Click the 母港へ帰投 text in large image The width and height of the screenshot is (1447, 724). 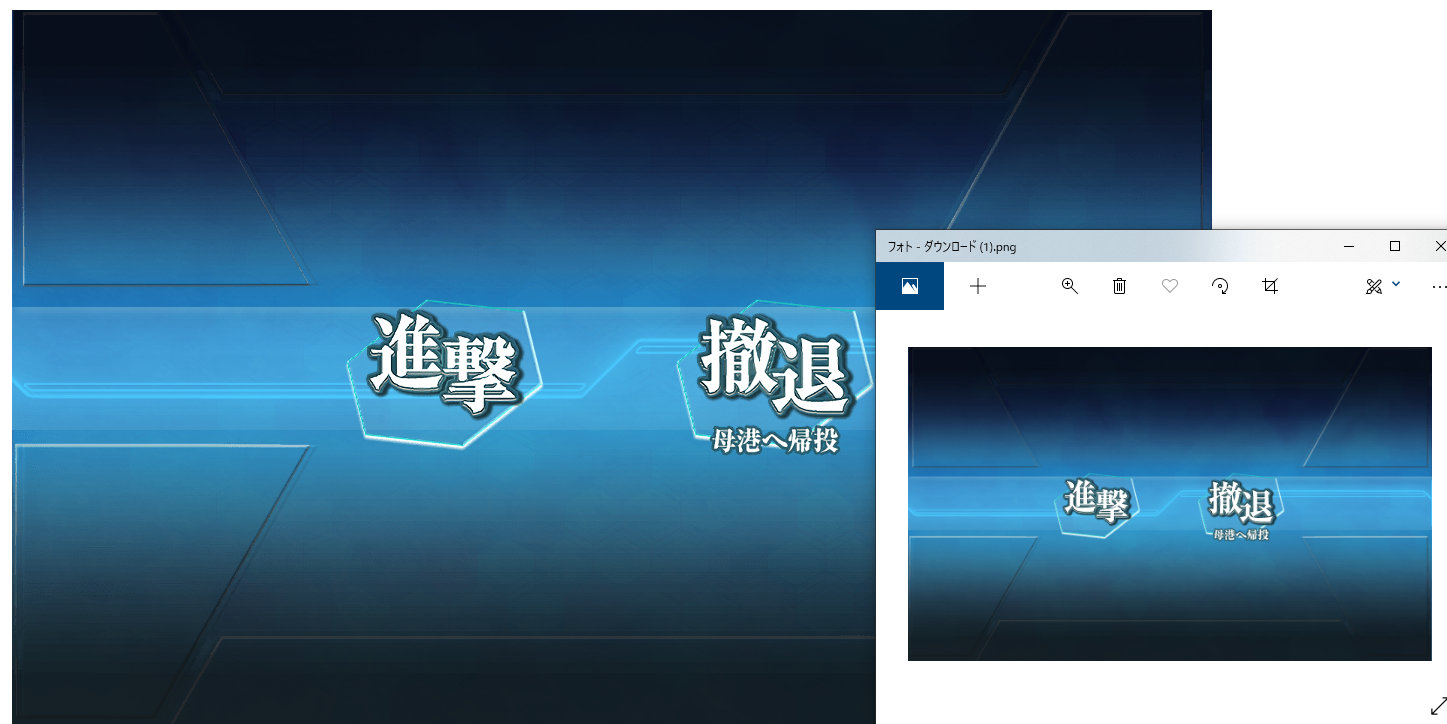point(775,440)
